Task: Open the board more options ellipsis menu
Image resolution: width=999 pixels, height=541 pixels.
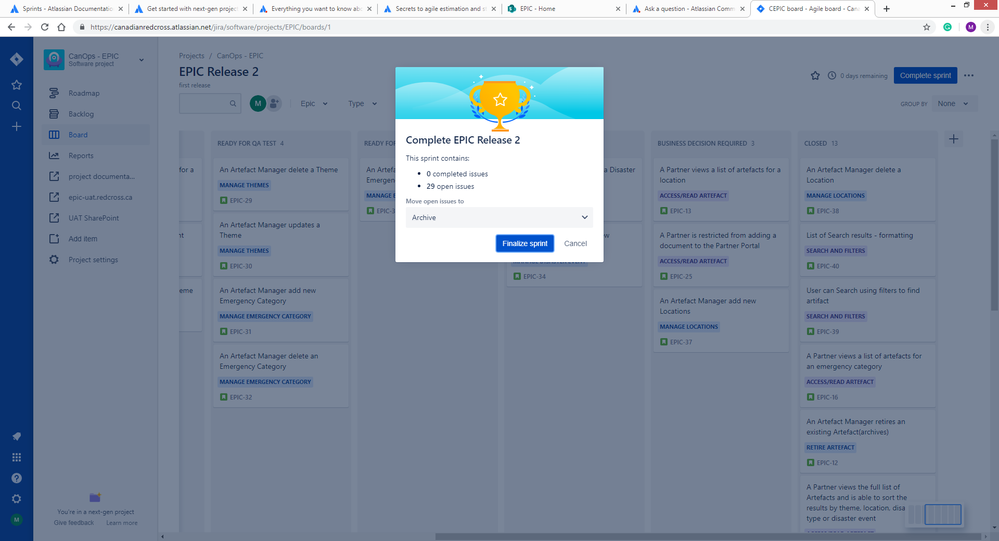Action: [x=968, y=75]
